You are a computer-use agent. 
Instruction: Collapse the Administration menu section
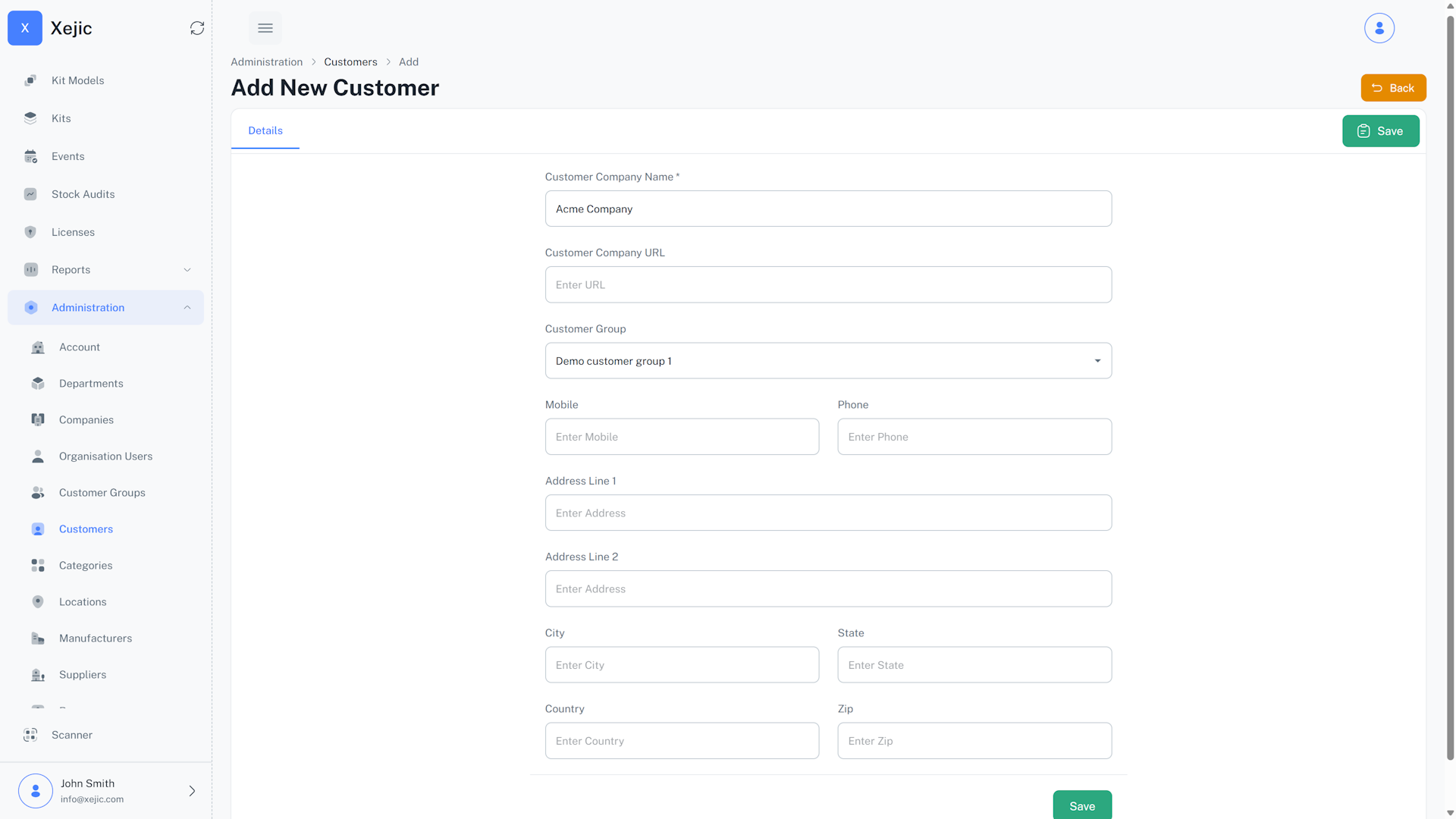pyautogui.click(x=187, y=308)
